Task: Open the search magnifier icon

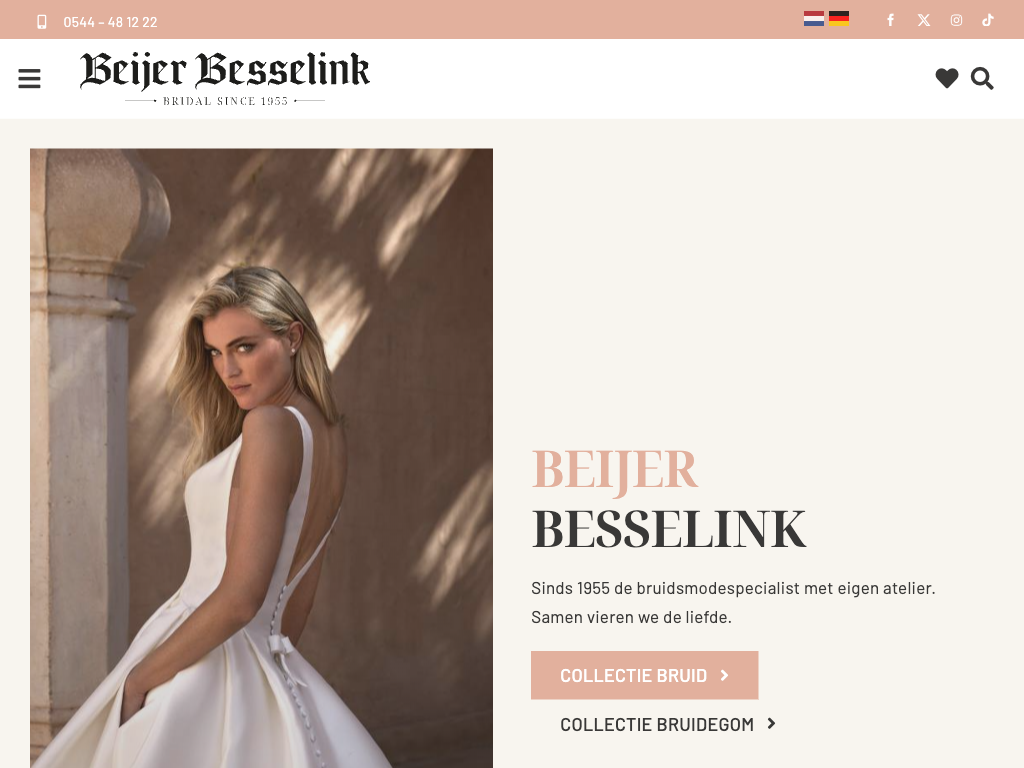Action: [982, 78]
